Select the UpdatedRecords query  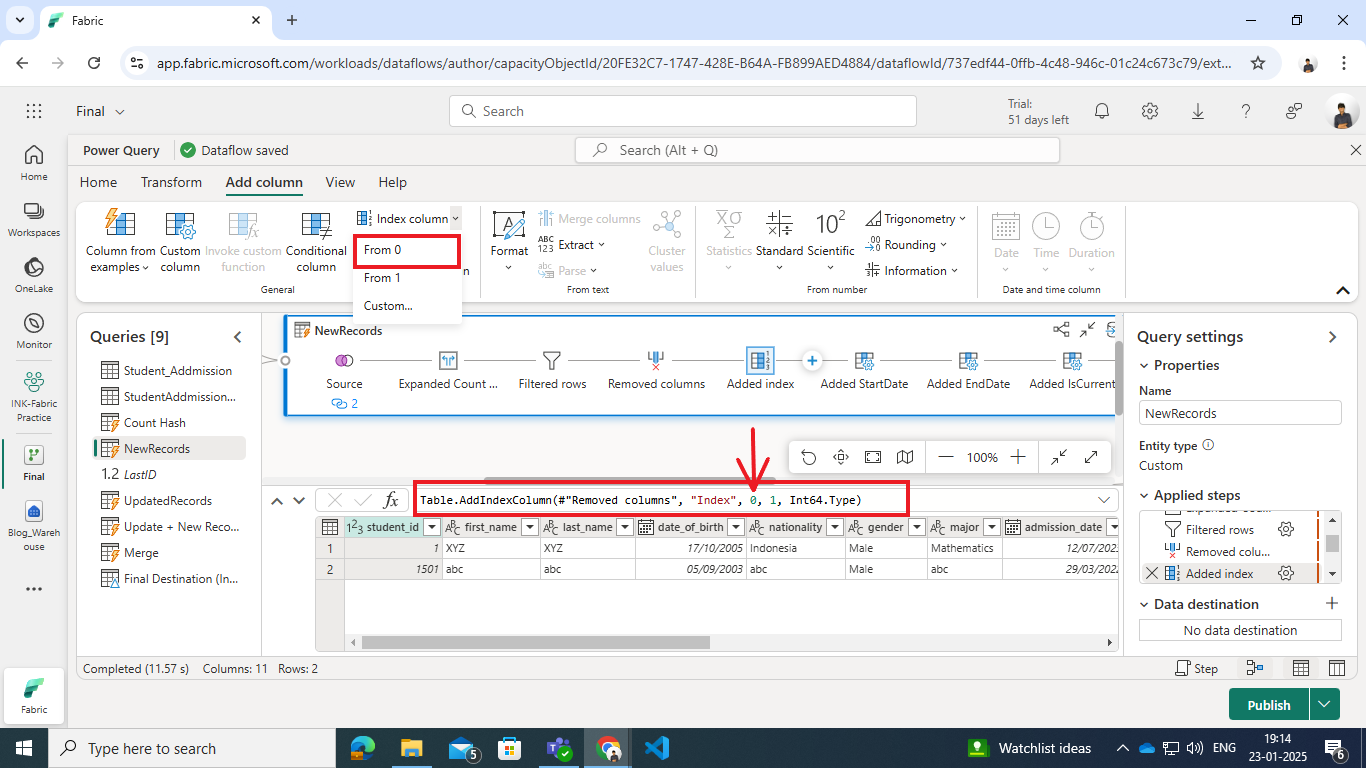(167, 501)
